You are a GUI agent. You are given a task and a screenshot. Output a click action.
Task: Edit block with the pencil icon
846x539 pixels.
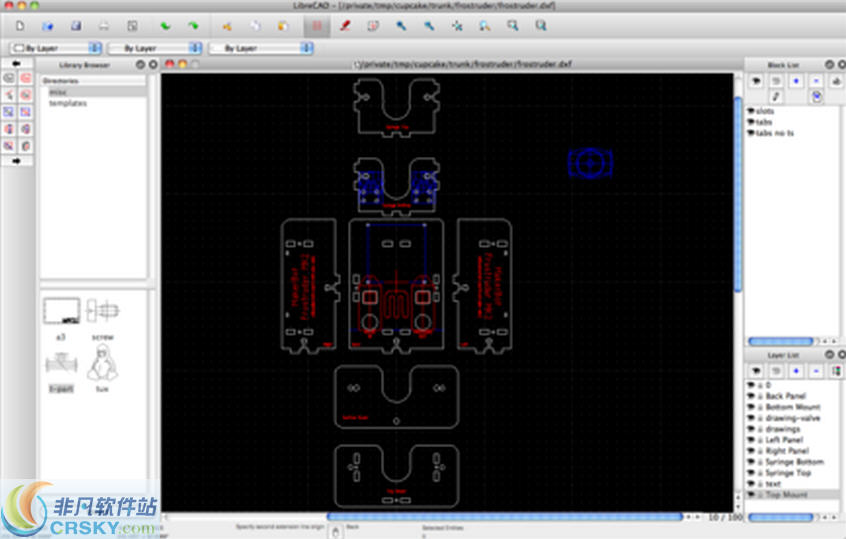[x=776, y=97]
